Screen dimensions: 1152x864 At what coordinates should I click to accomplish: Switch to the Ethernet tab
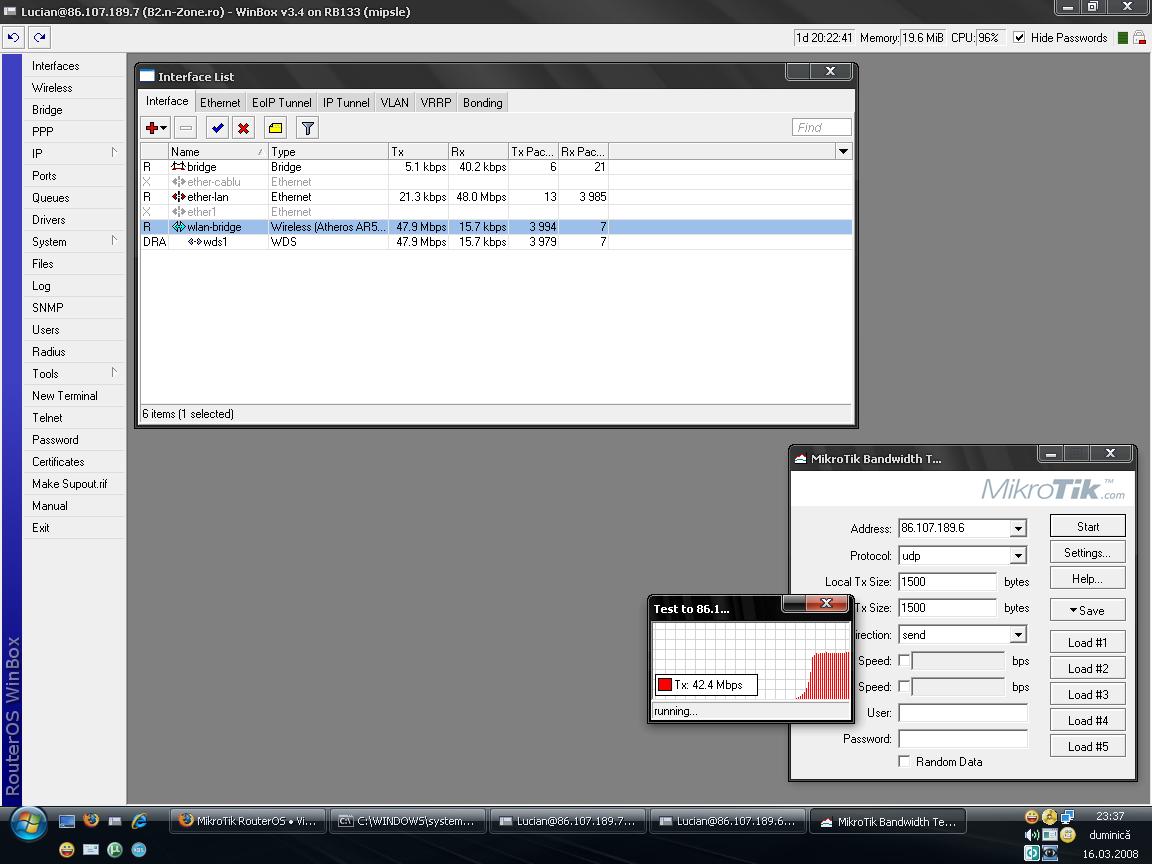[x=220, y=103]
